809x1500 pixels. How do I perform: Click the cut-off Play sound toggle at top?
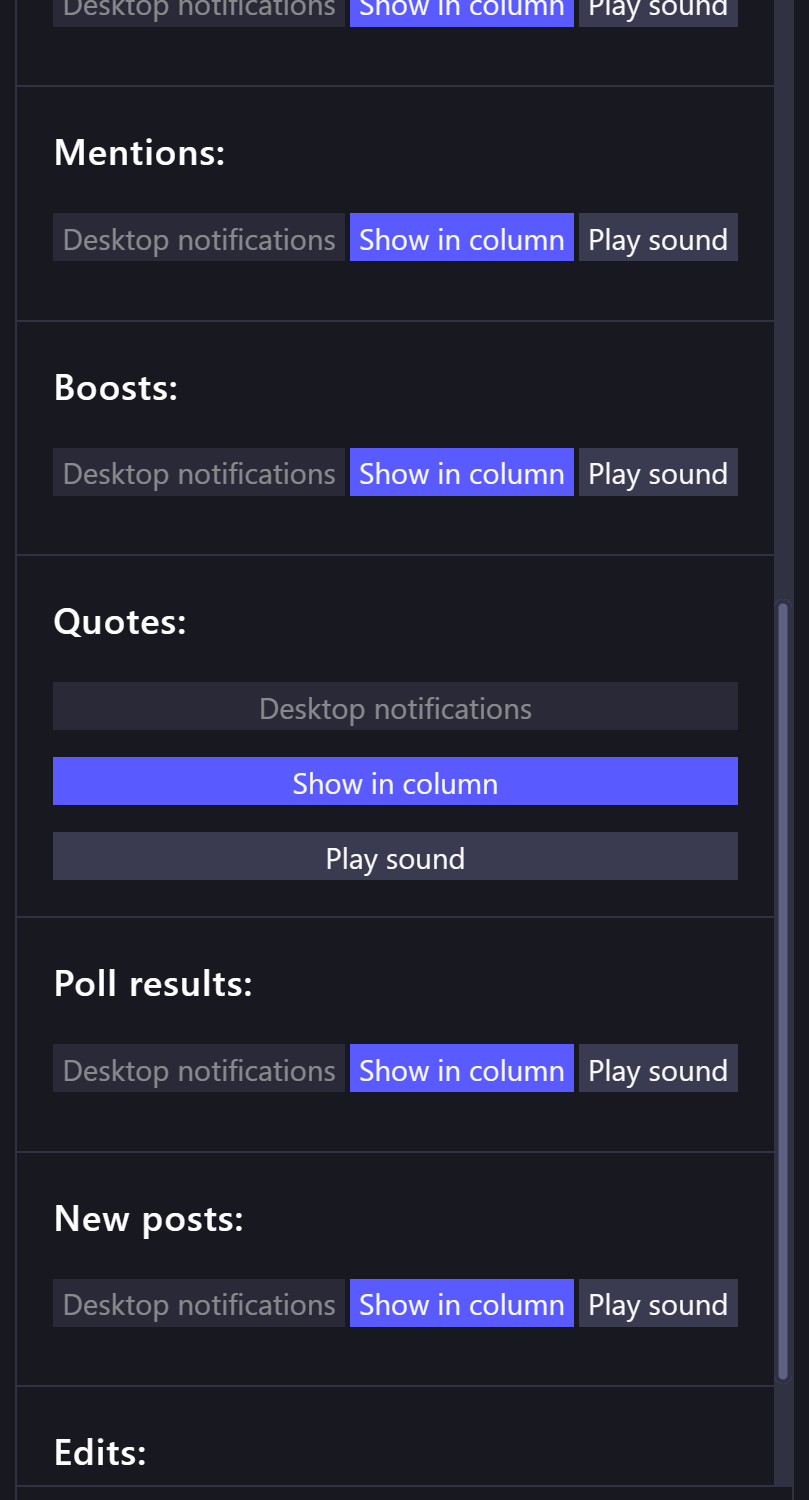658,12
